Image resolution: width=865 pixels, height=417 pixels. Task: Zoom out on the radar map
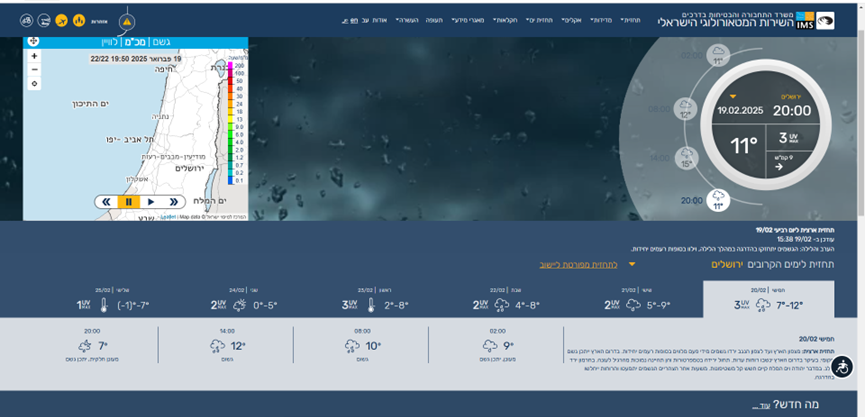click(x=34, y=70)
